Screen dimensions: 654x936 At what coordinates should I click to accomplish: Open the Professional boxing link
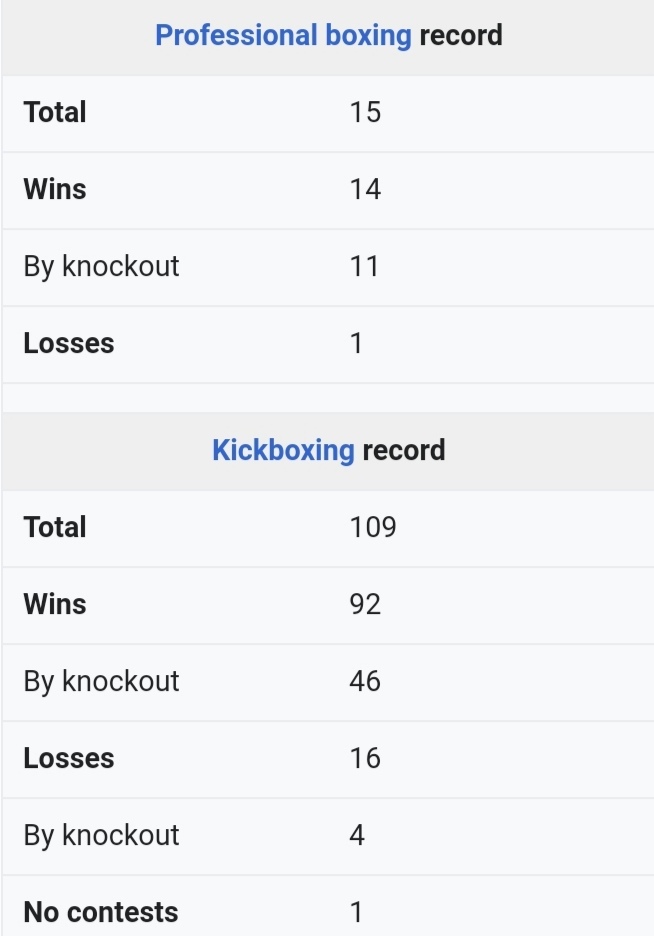coord(283,36)
